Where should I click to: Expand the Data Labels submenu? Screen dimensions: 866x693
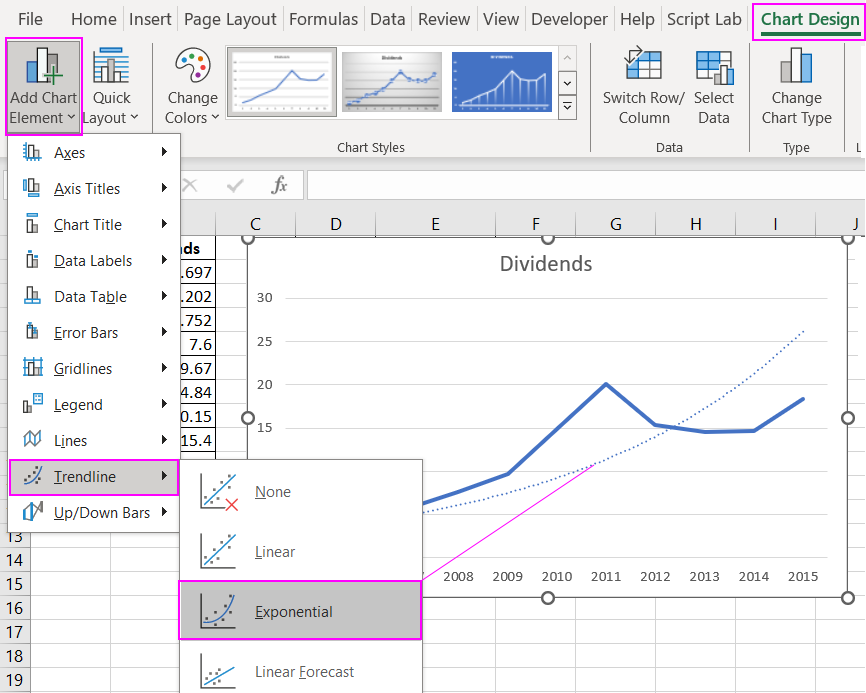point(94,261)
